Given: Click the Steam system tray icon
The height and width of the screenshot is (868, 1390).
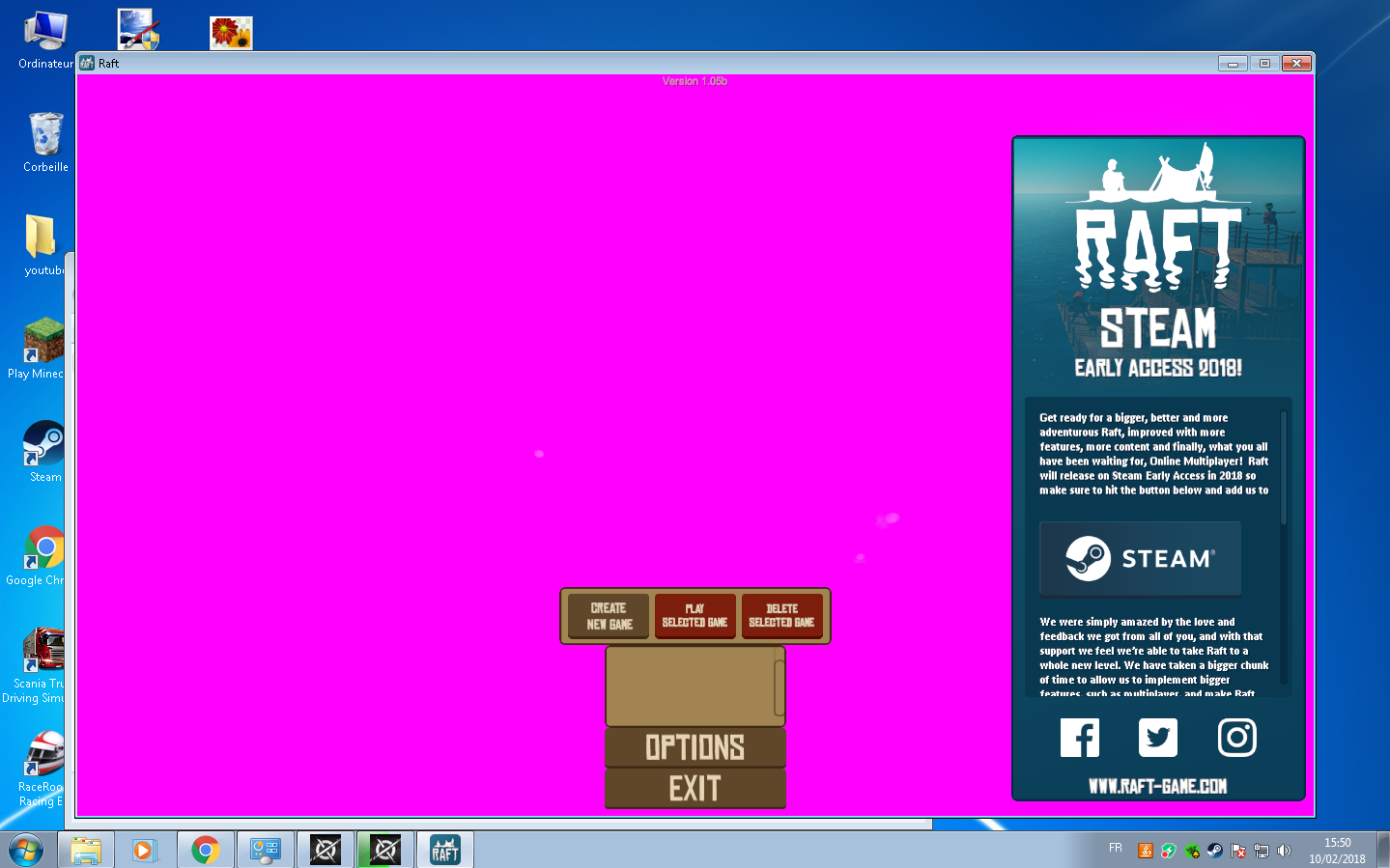Looking at the screenshot, I should 1215,851.
